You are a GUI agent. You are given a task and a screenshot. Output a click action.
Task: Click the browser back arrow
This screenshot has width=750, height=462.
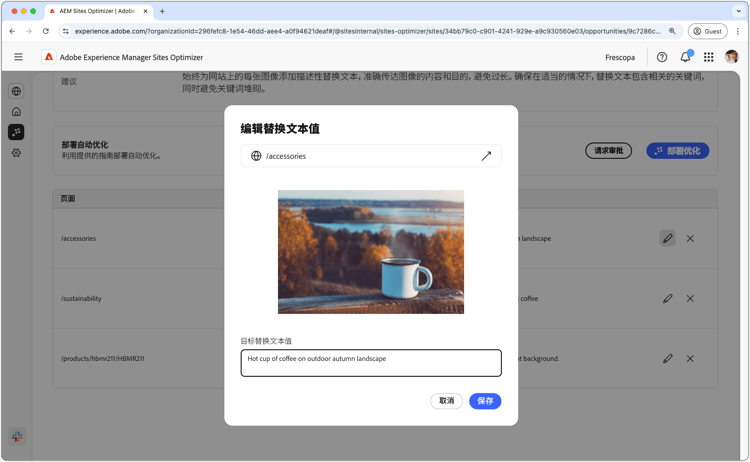pyautogui.click(x=12, y=31)
